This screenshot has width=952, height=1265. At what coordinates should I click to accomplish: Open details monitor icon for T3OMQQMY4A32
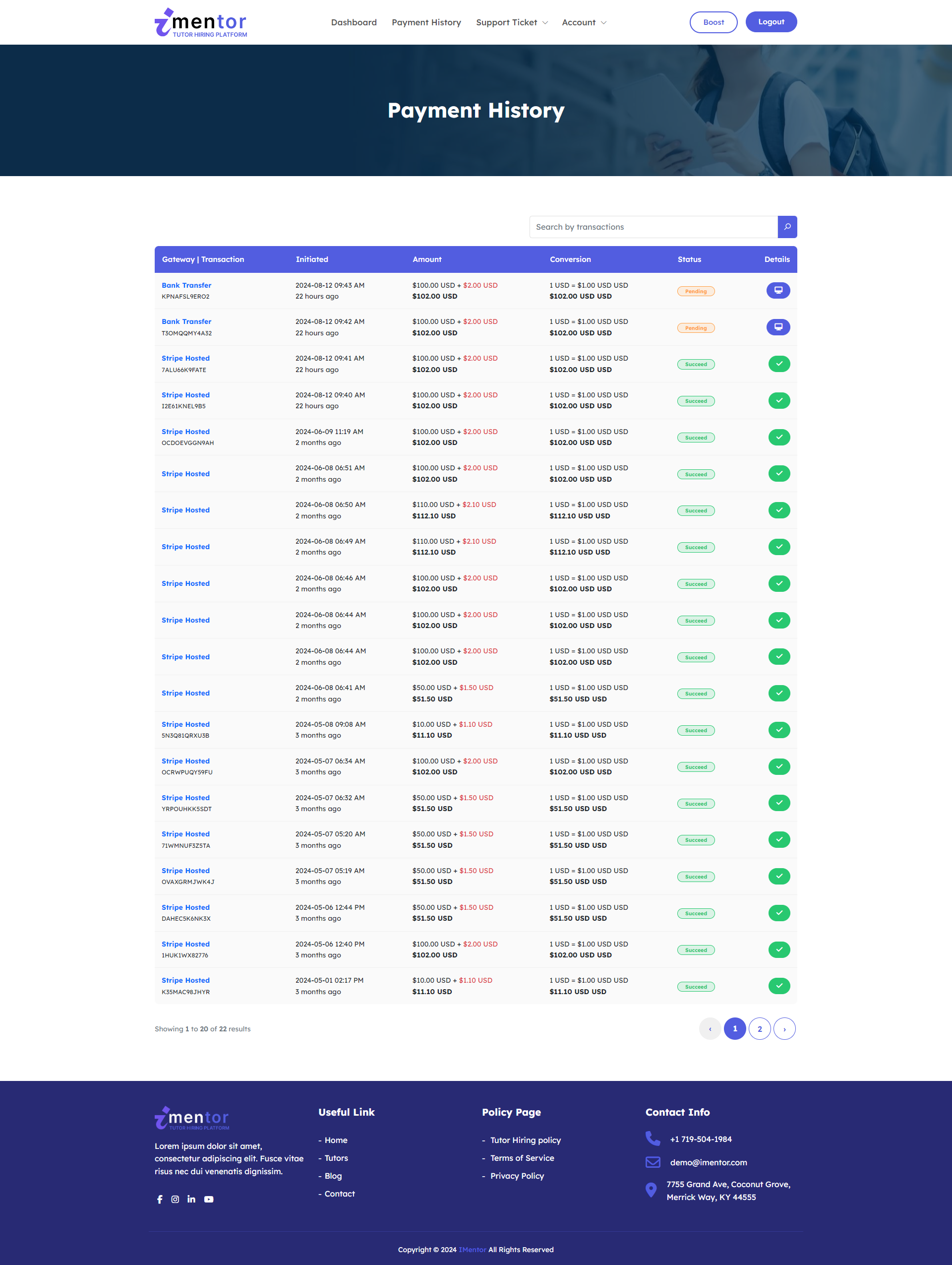pos(777,327)
